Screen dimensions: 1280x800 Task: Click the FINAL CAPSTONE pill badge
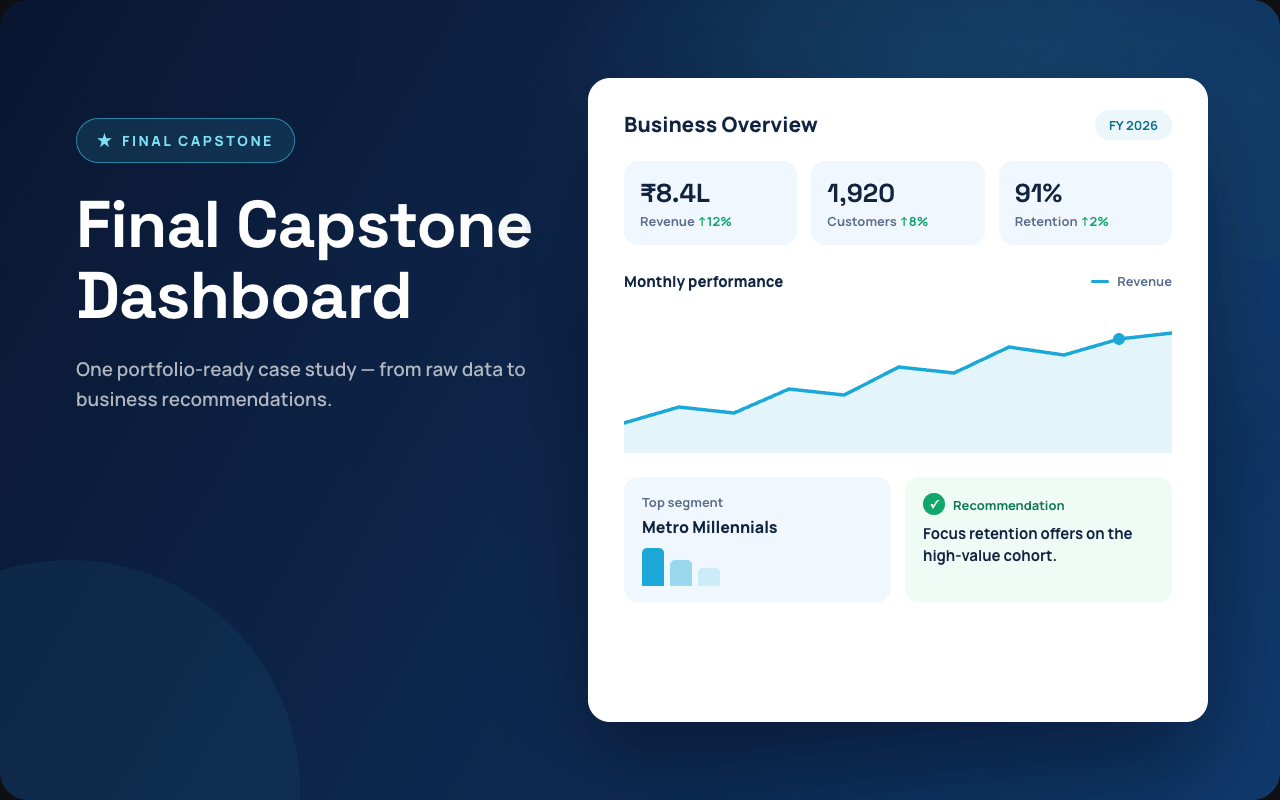coord(185,141)
